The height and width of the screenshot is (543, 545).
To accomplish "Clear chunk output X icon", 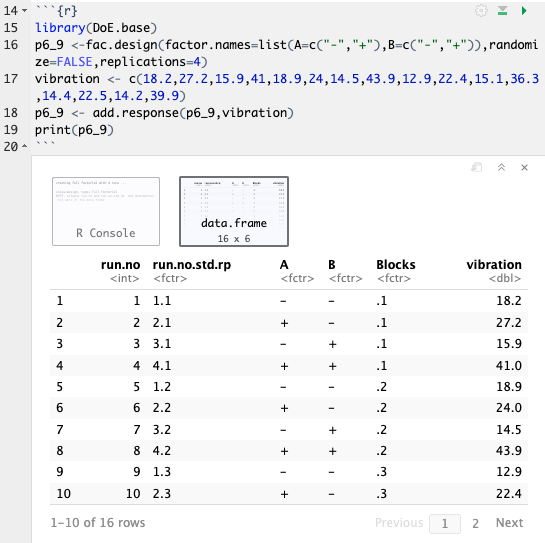I will [524, 168].
